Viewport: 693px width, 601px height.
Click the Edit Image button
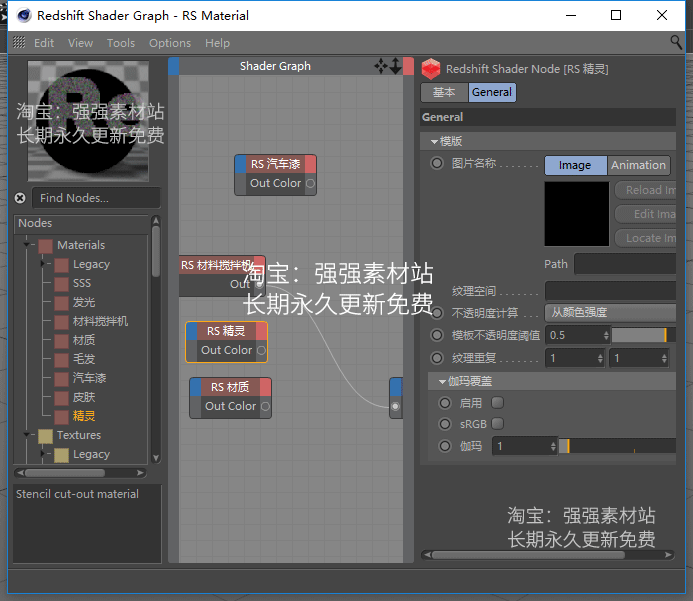pyautogui.click(x=646, y=214)
